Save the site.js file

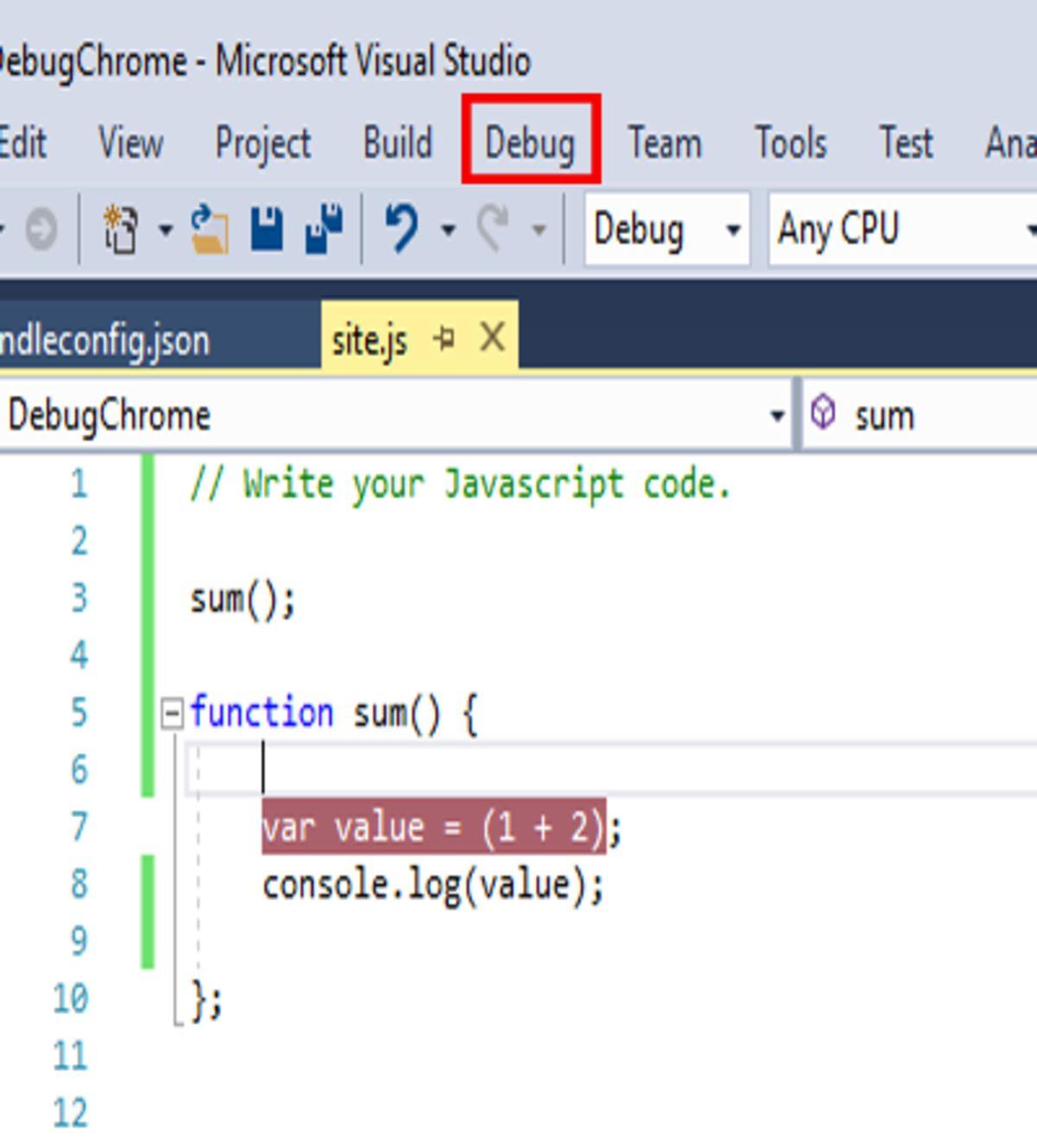pyautogui.click(x=268, y=229)
